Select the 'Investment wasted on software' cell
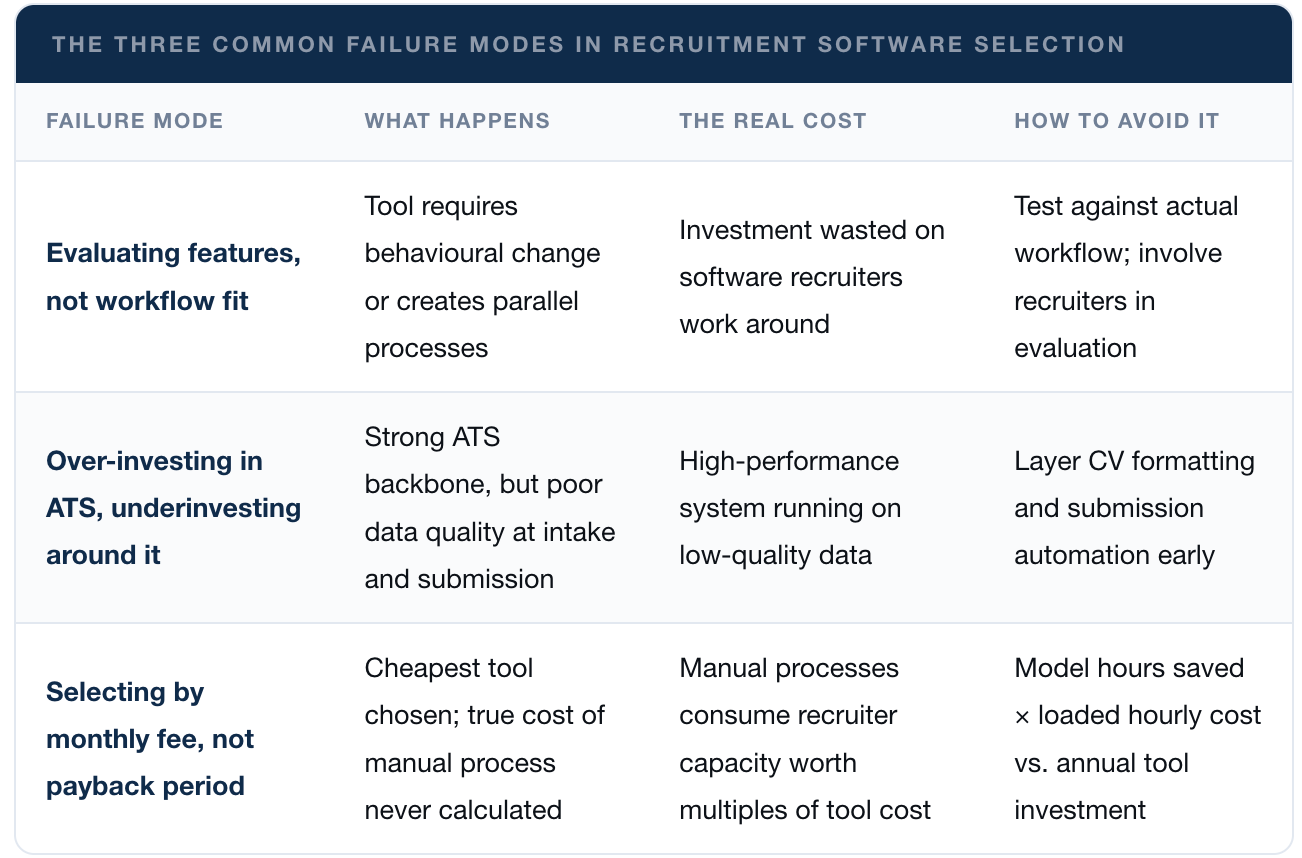Screen dimensions: 1302x858 pos(811,277)
